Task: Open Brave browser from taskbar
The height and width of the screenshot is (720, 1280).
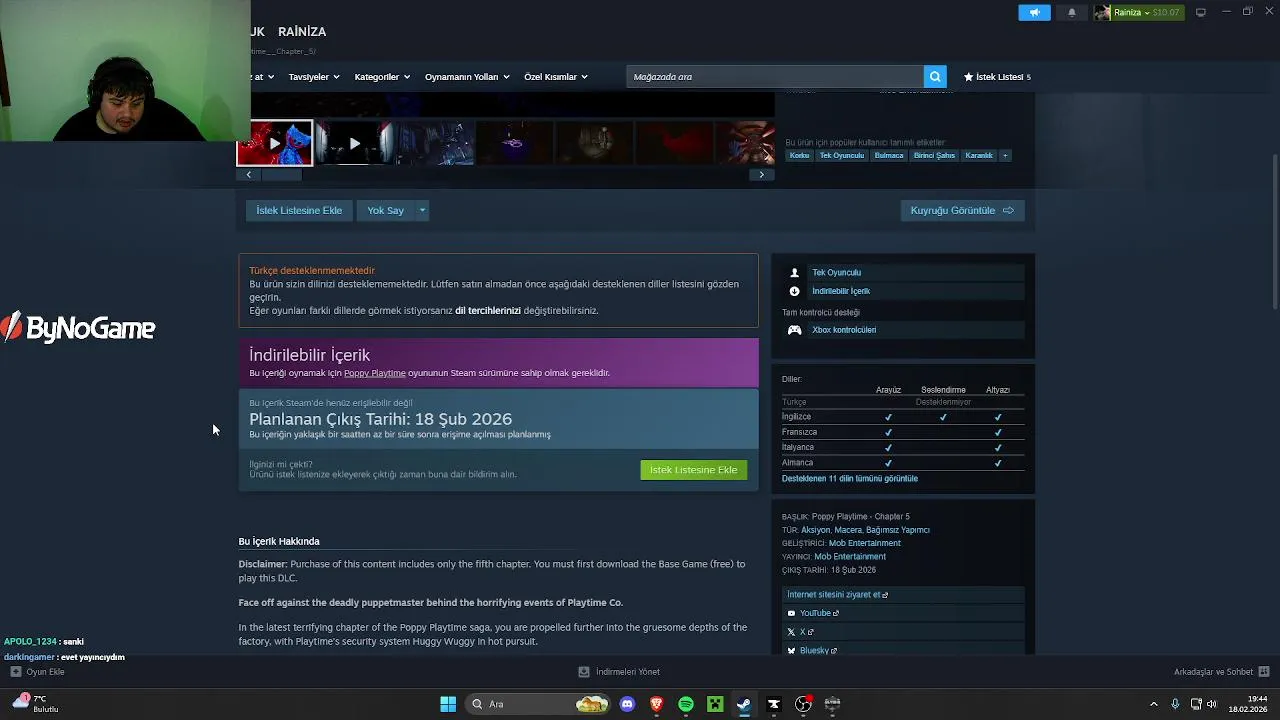Action: [657, 704]
